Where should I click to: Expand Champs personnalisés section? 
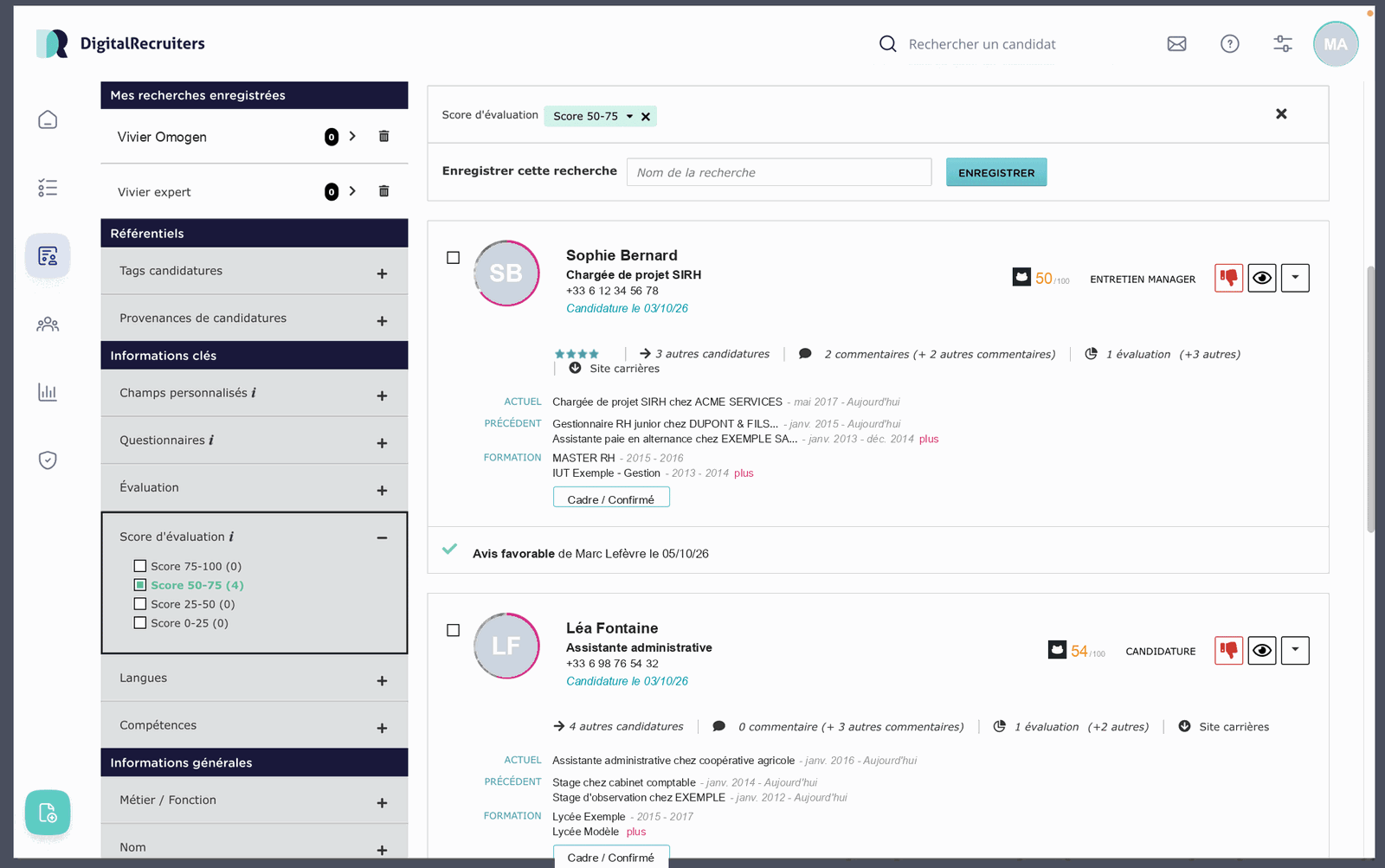pos(382,395)
